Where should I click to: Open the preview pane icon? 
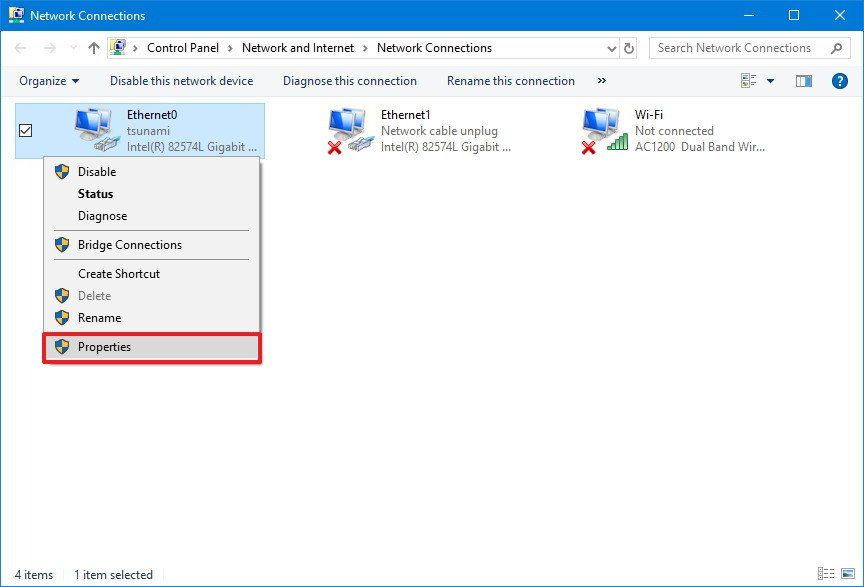click(803, 81)
